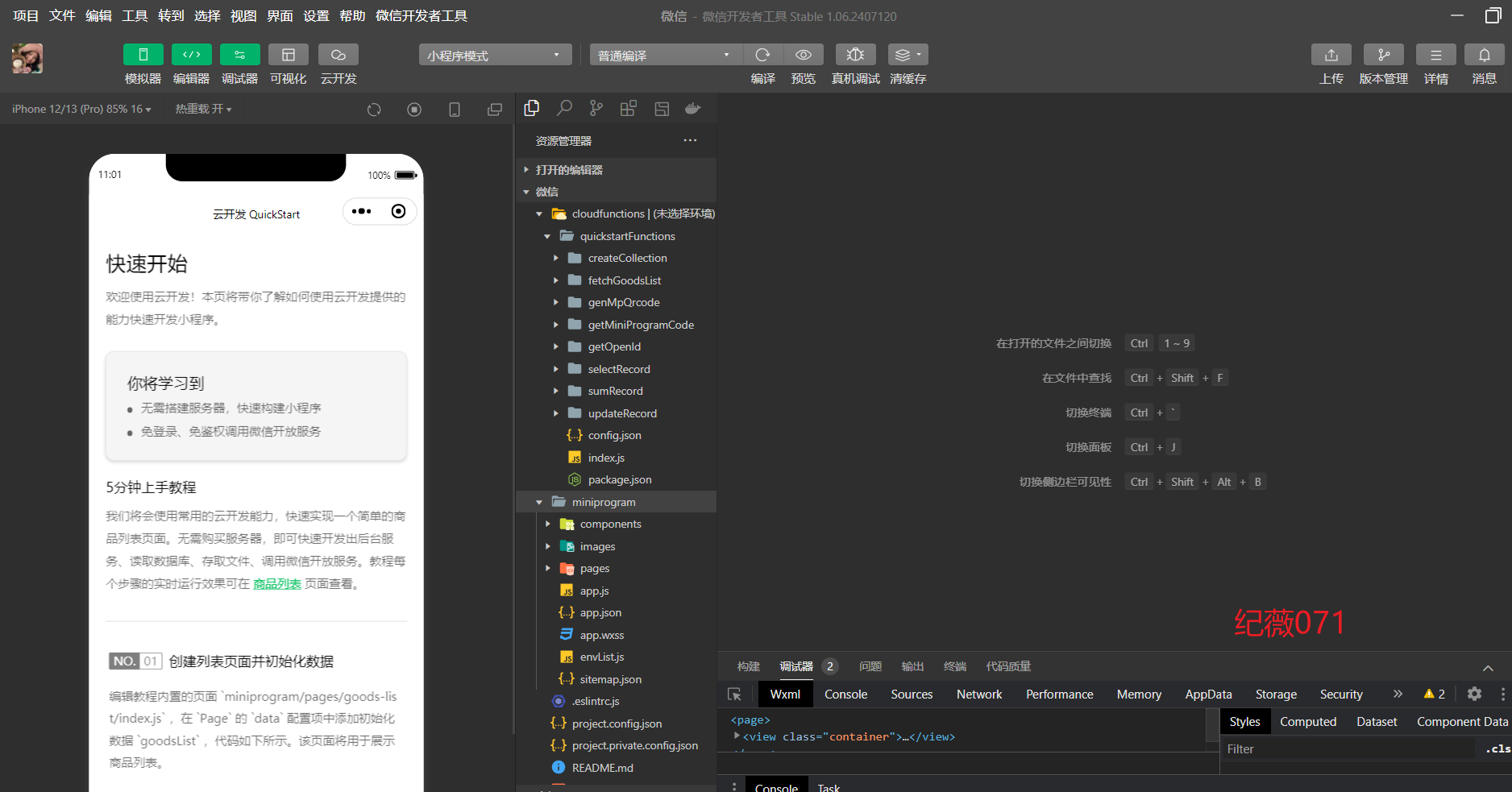Open cloud development console icon
Screen dimensions: 1512x792
click(x=339, y=55)
